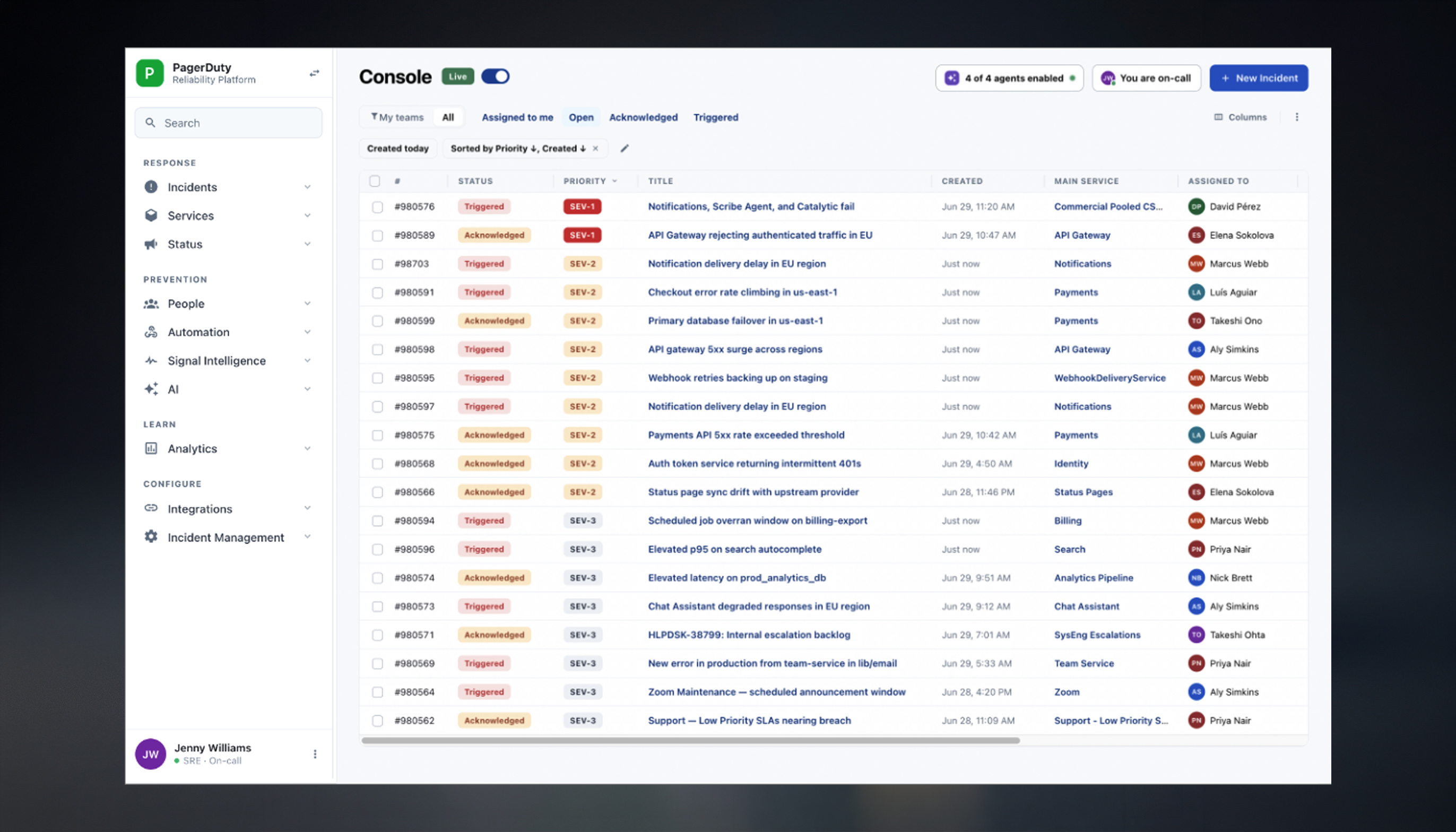Click the Services cube icon
1456x832 pixels.
(151, 215)
